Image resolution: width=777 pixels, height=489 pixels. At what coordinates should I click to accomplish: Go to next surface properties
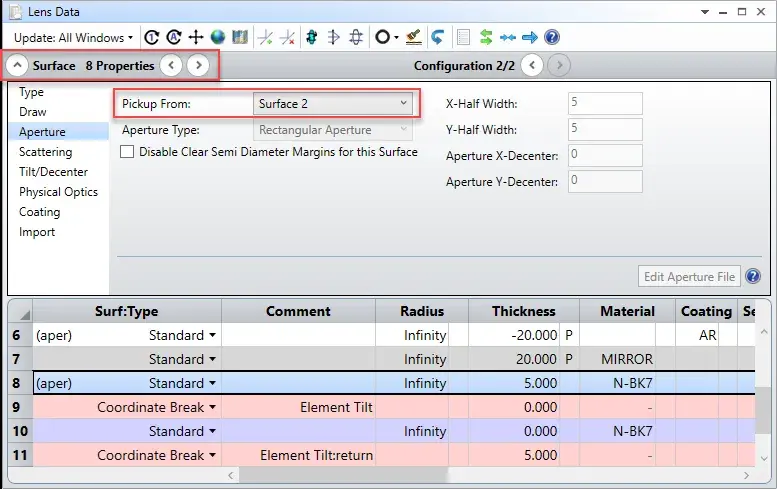pos(198,65)
